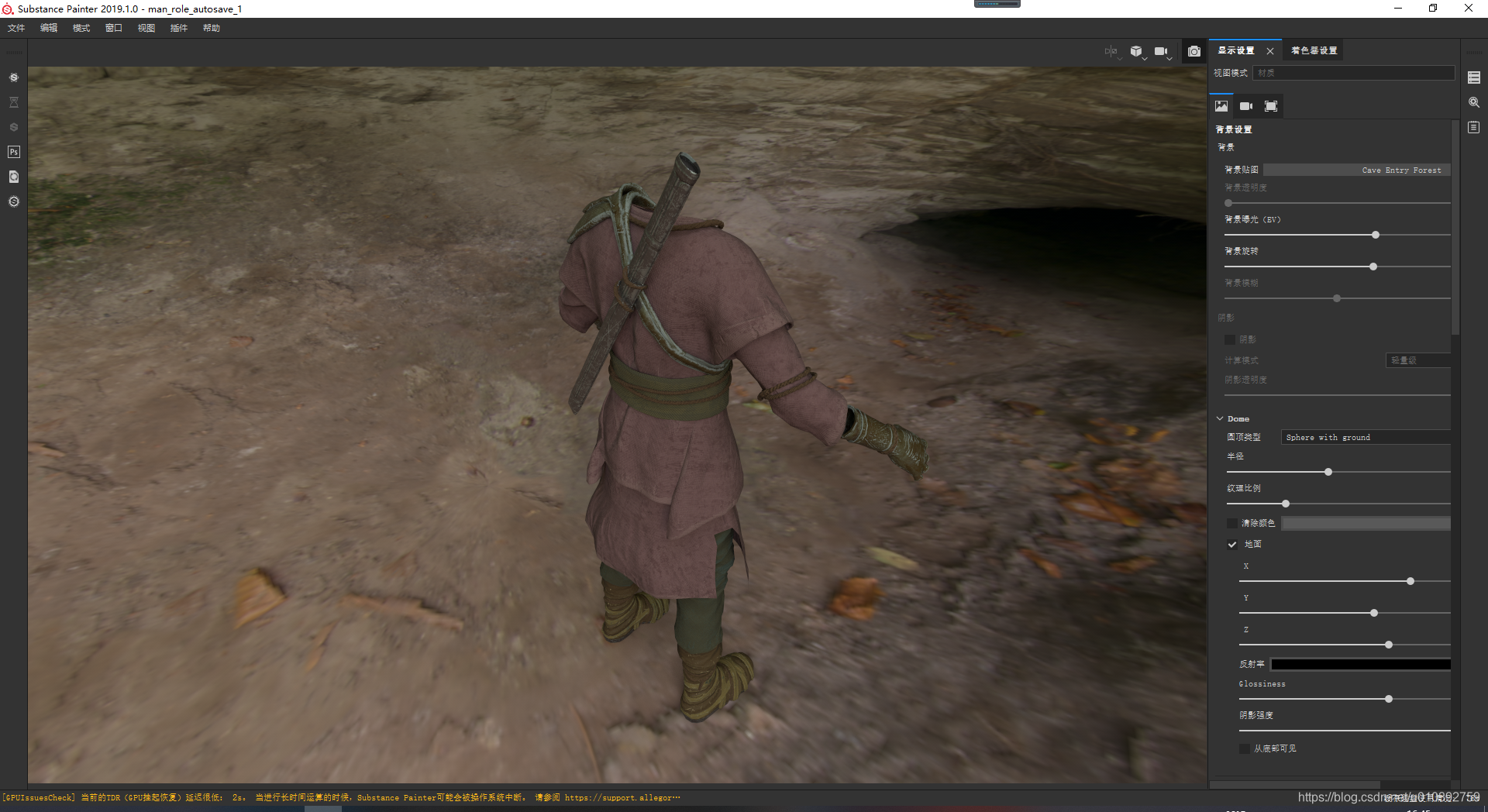The height and width of the screenshot is (812, 1488).
Task: Open the 帮助 menu
Action: pyautogui.click(x=212, y=28)
